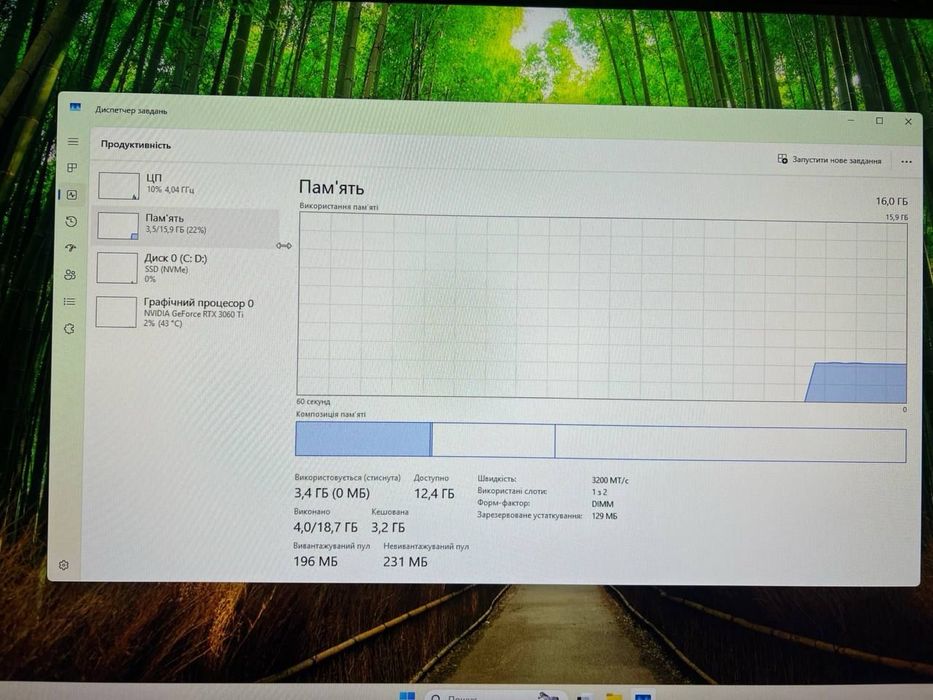Maximize the Task Manager window
The height and width of the screenshot is (700, 933).
[879, 121]
